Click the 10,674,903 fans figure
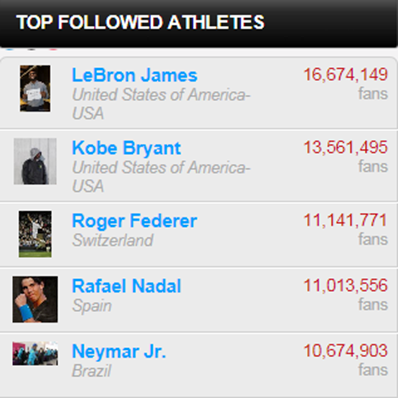This screenshot has height=398, width=398. (x=345, y=351)
